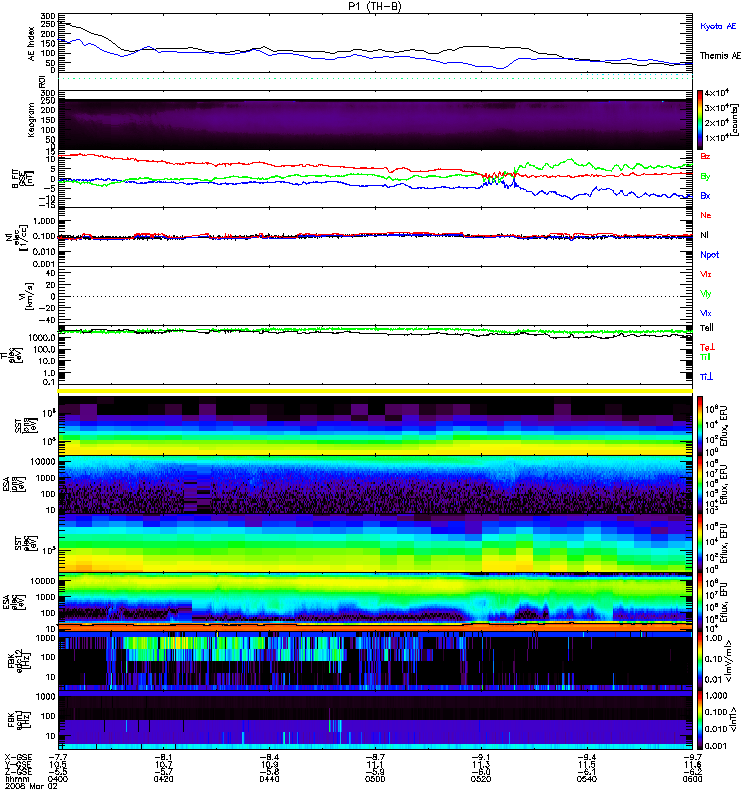
Task: Click the Ti elec [eV] axis label
Action: (x=12, y=355)
